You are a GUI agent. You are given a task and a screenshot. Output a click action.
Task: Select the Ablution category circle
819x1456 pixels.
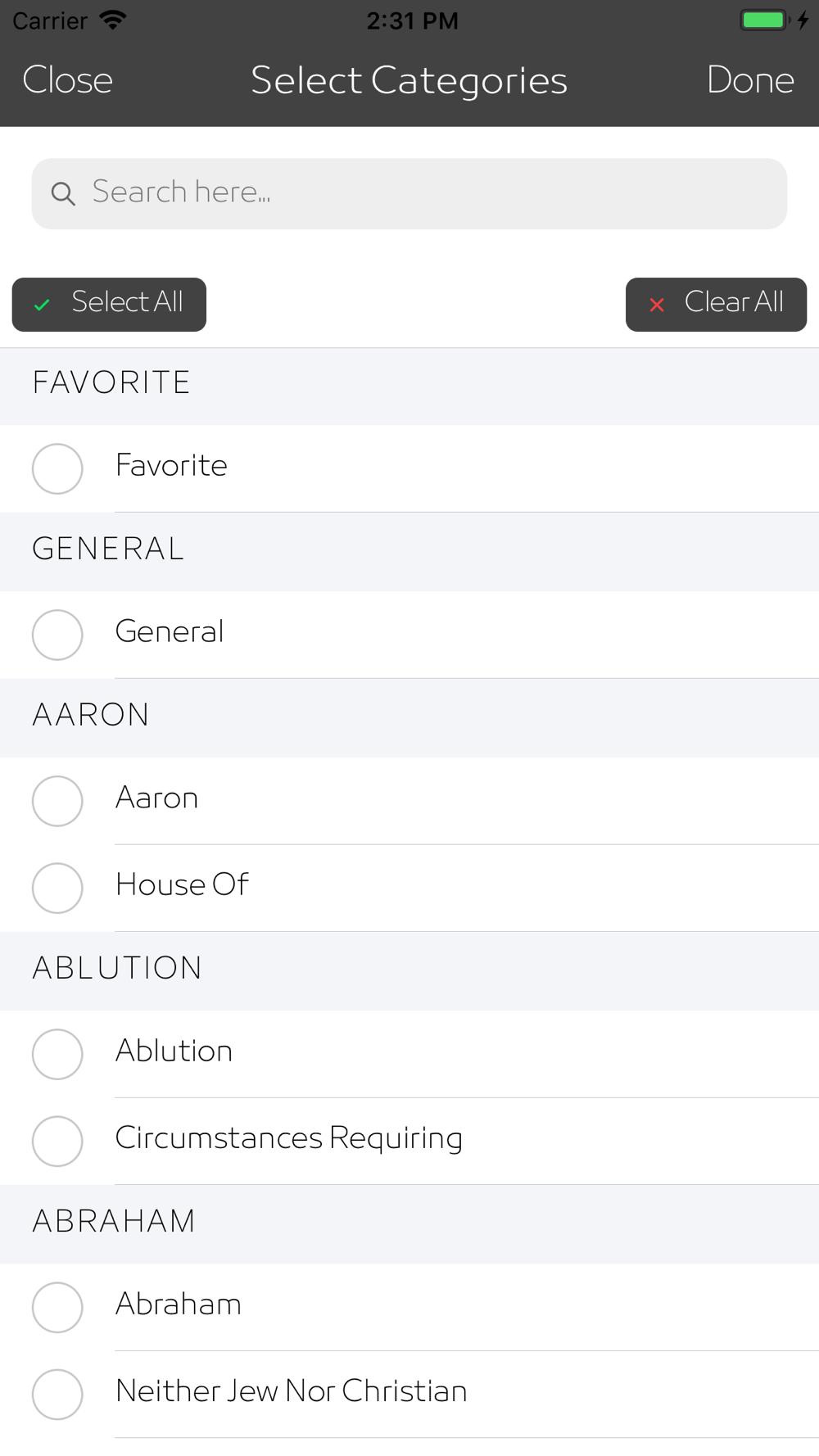[57, 1054]
